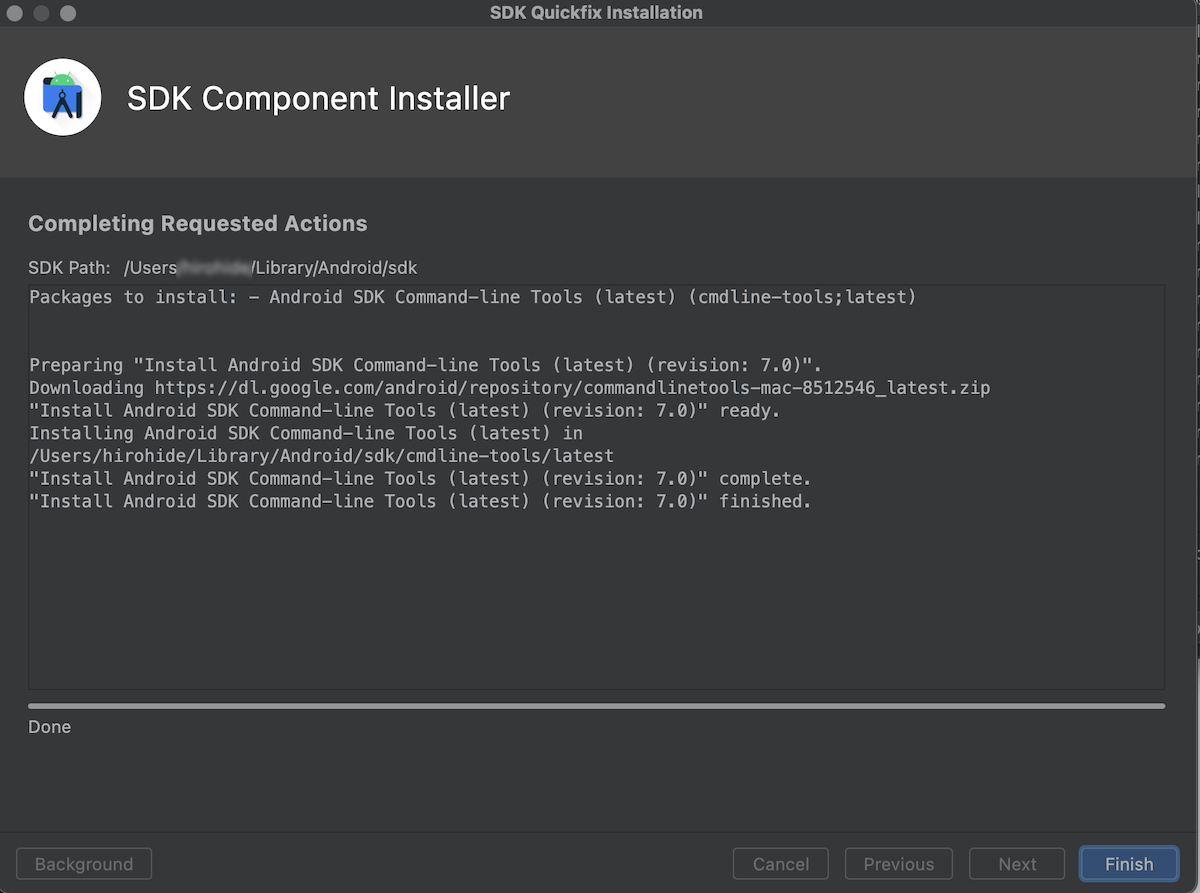Click the Downloading URL line in the log
This screenshot has height=893, width=1200.
(510, 388)
